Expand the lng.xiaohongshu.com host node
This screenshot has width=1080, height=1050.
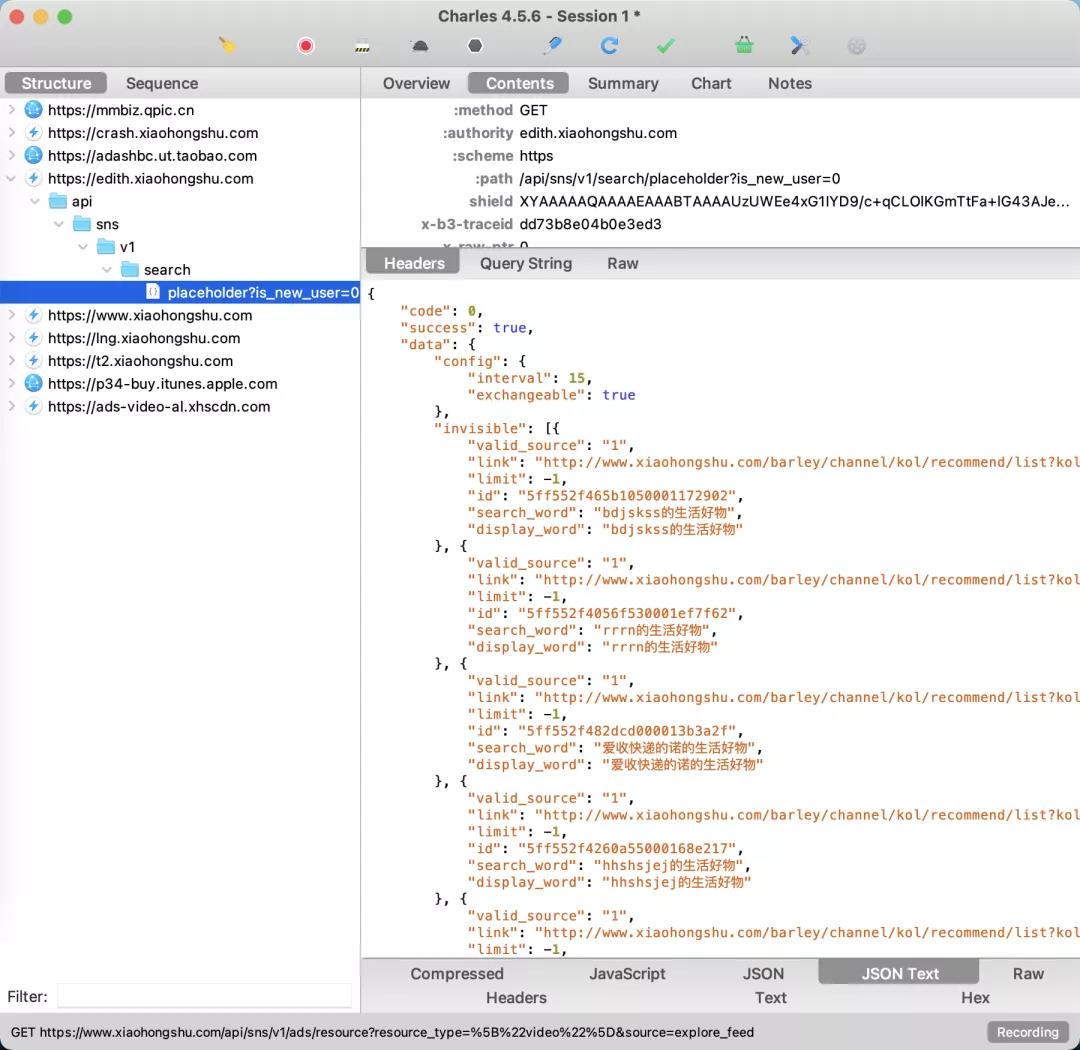click(x=11, y=338)
